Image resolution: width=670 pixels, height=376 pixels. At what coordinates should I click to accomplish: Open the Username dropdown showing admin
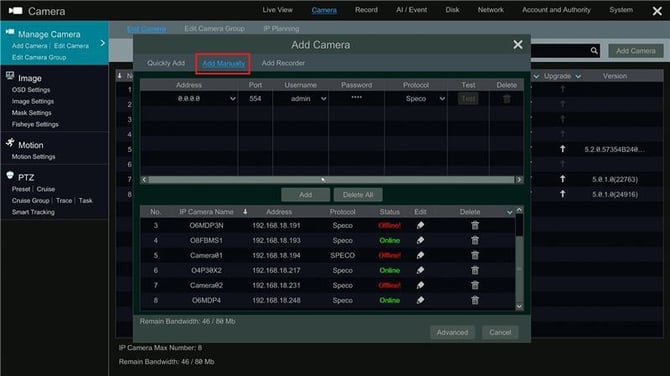[323, 99]
